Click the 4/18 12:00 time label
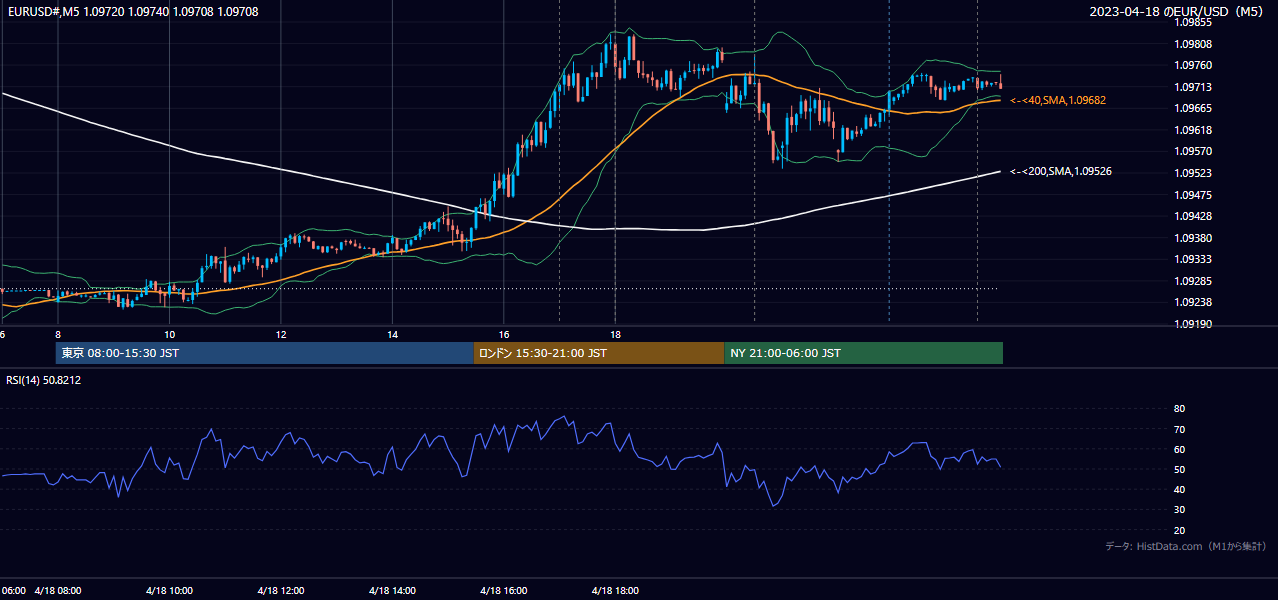The width and height of the screenshot is (1278, 600). point(281,591)
